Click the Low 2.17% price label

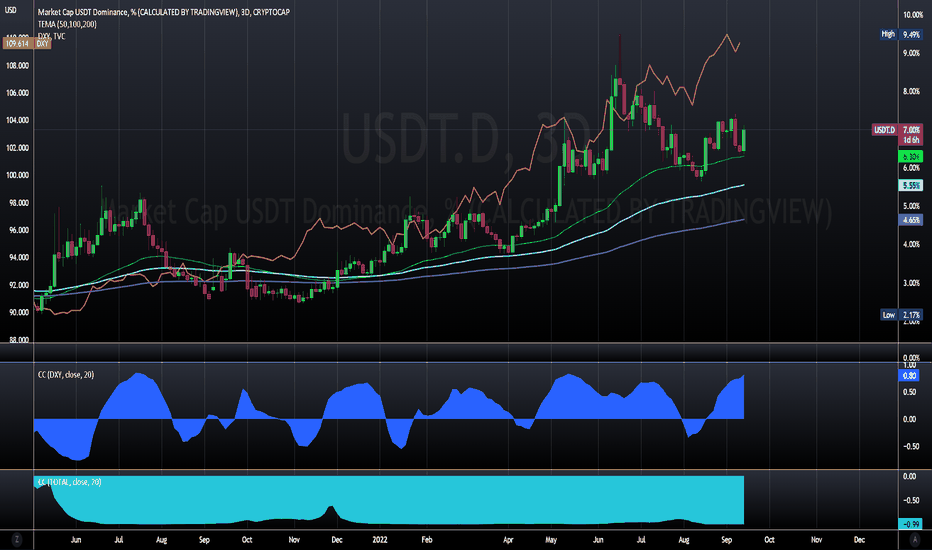click(901, 315)
